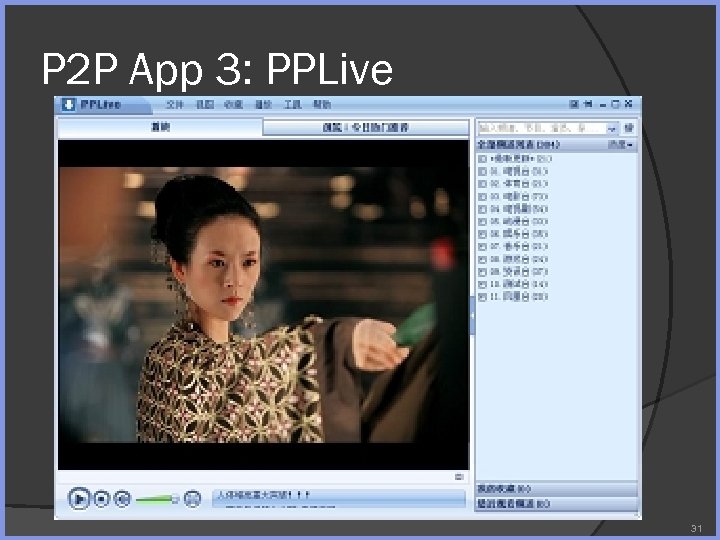Open the 收藏 (Favorites) menu

click(233, 105)
